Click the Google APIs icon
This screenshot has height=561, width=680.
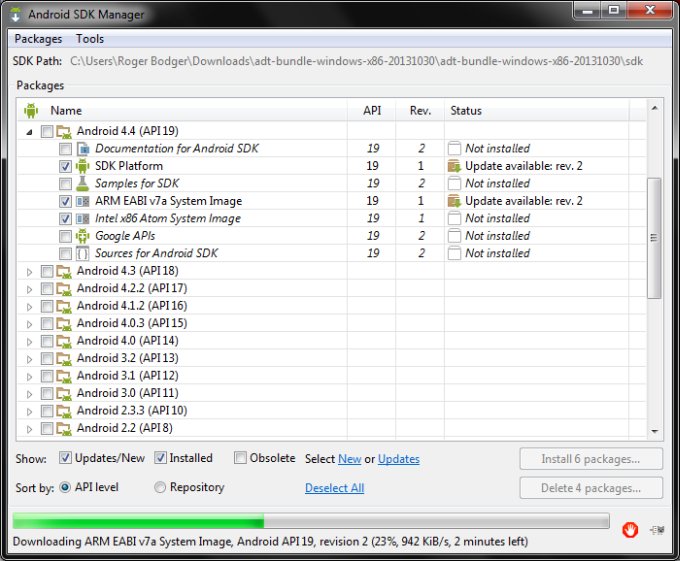82,236
